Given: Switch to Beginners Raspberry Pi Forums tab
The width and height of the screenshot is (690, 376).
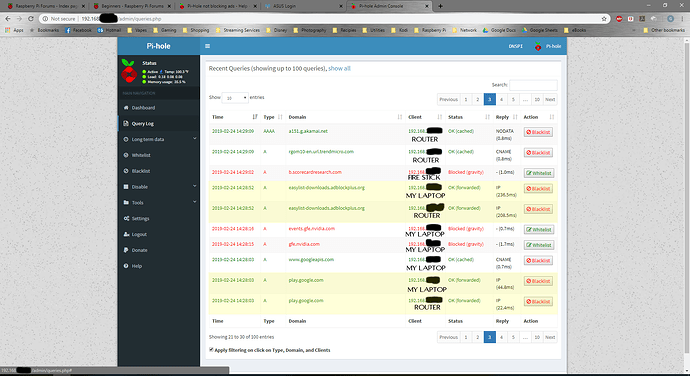Looking at the screenshot, I should coord(132,6).
